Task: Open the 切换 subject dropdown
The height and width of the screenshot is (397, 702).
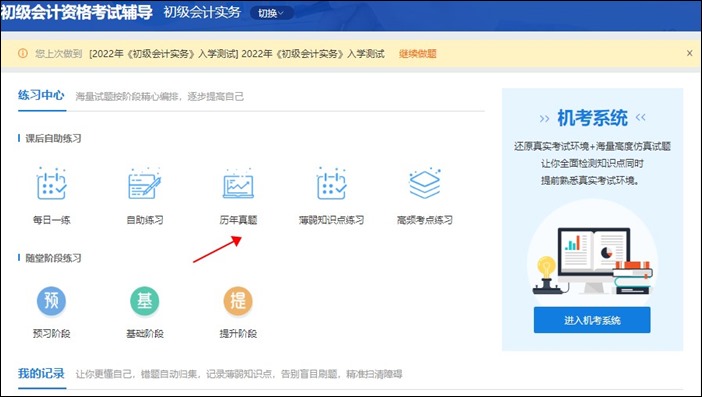Action: pyautogui.click(x=271, y=13)
